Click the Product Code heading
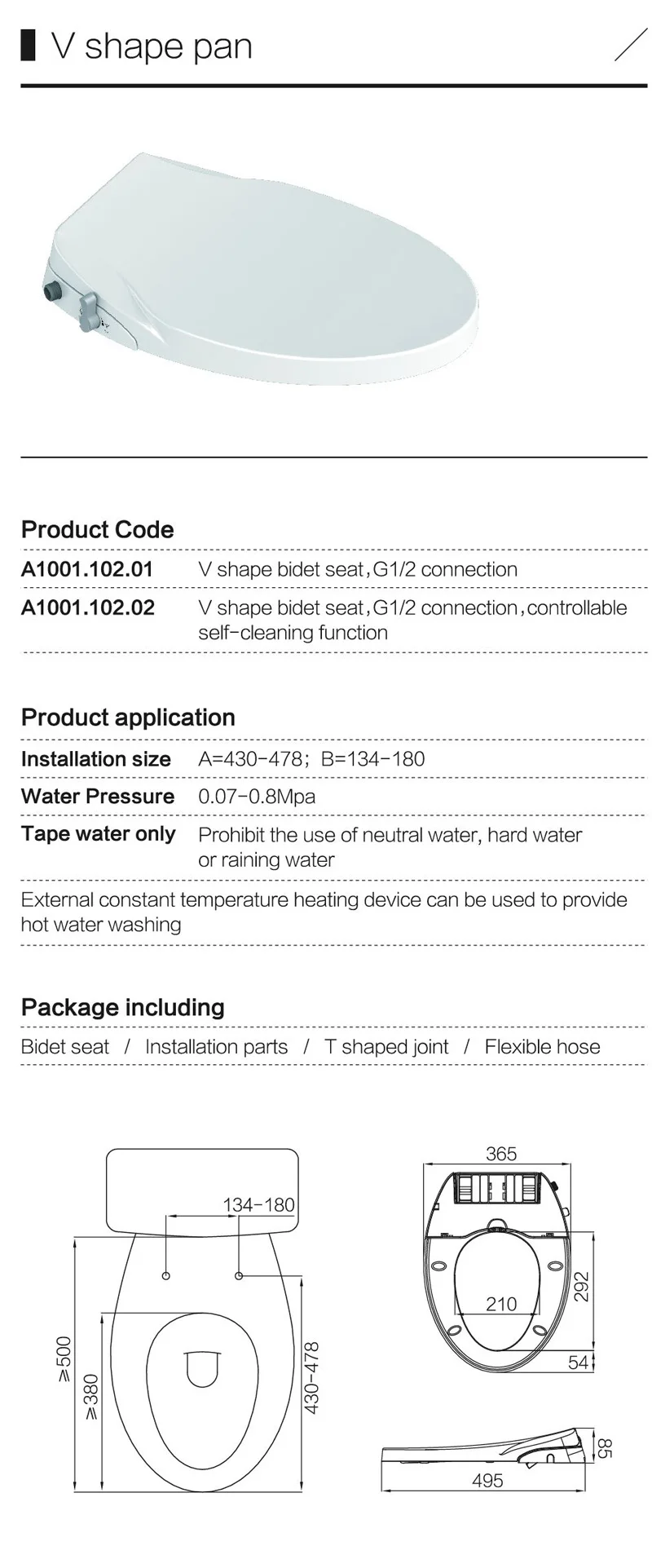The height and width of the screenshot is (1568, 652). pos(98,530)
